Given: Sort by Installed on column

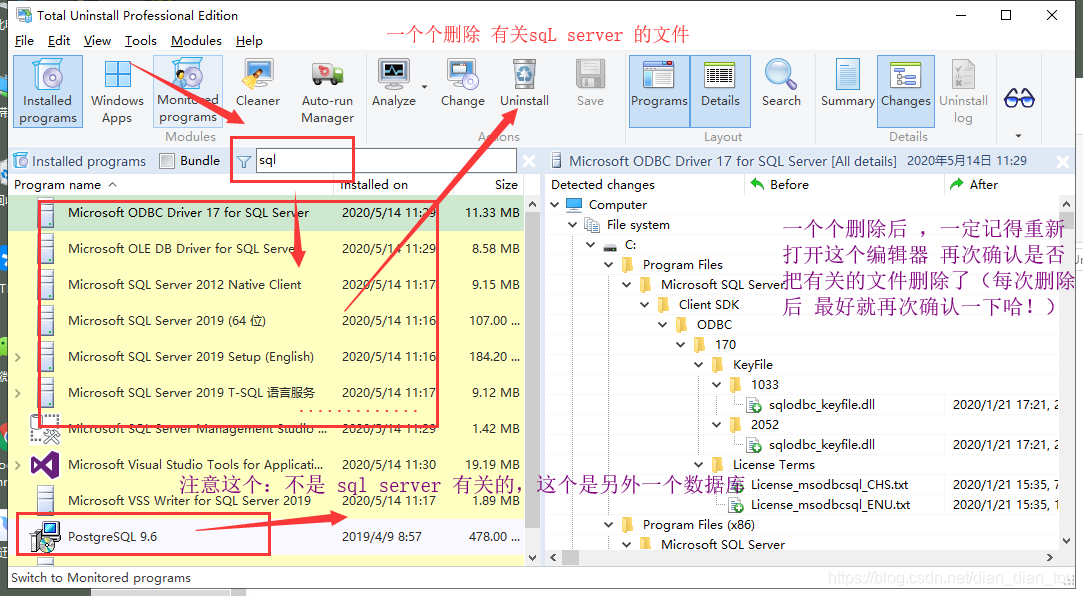Looking at the screenshot, I should coord(393,184).
